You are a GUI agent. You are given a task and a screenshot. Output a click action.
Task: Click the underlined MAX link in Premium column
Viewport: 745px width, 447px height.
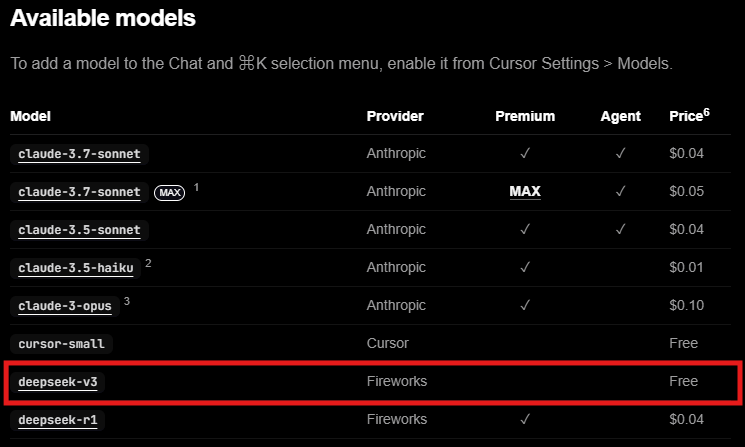(x=525, y=191)
